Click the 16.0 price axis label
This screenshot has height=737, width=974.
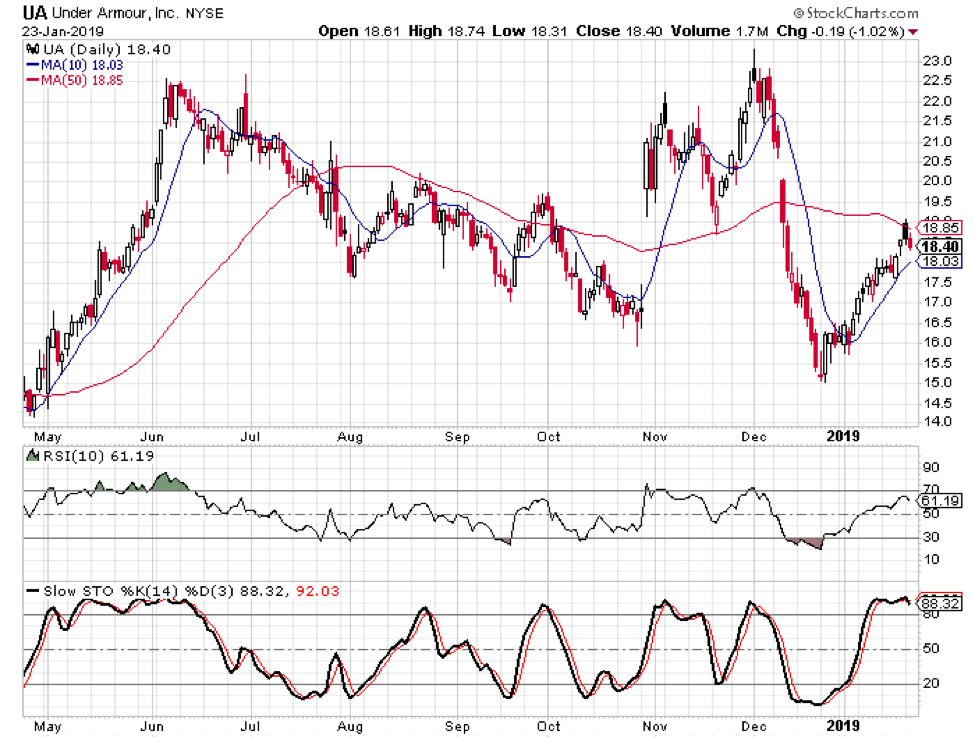click(x=937, y=342)
